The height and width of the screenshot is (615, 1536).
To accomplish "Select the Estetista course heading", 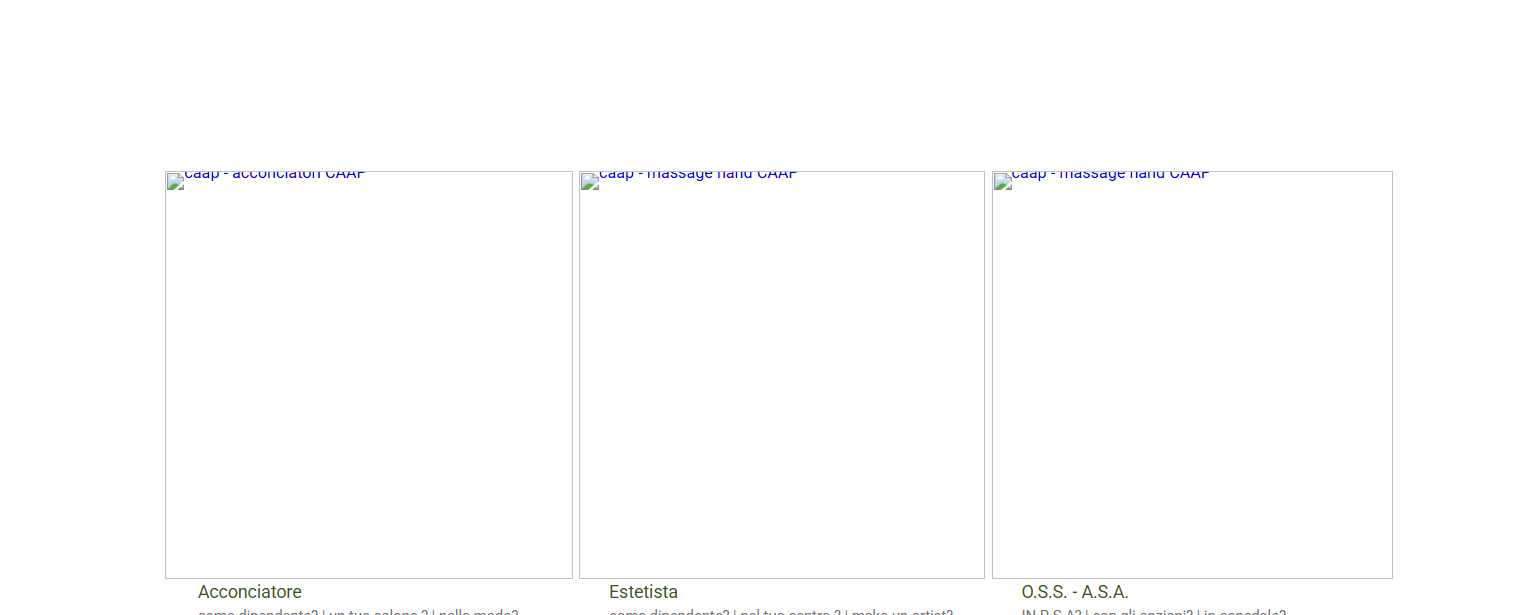I will tap(643, 592).
